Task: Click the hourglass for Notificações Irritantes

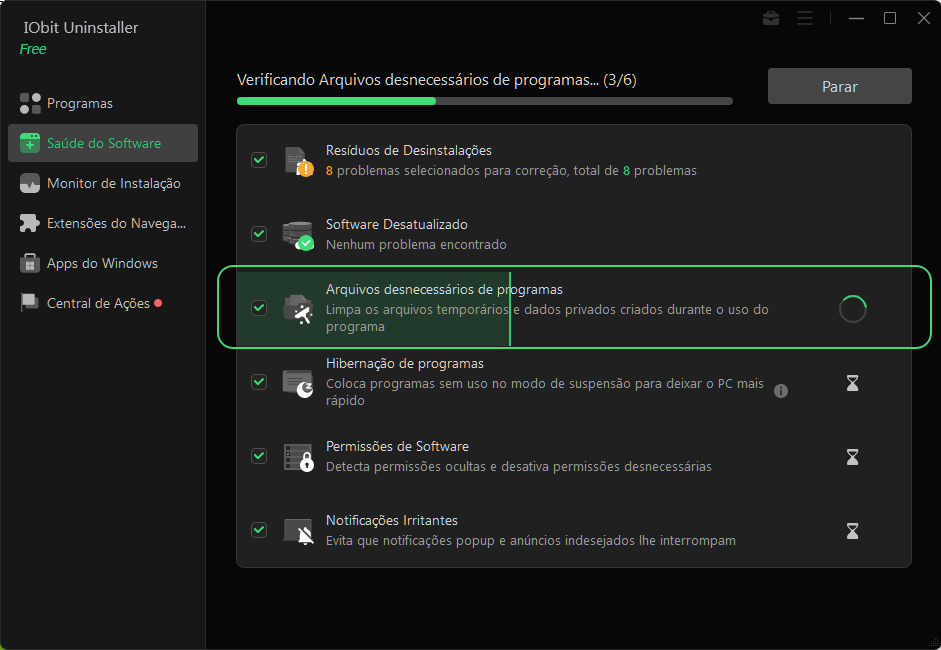Action: pyautogui.click(x=852, y=531)
